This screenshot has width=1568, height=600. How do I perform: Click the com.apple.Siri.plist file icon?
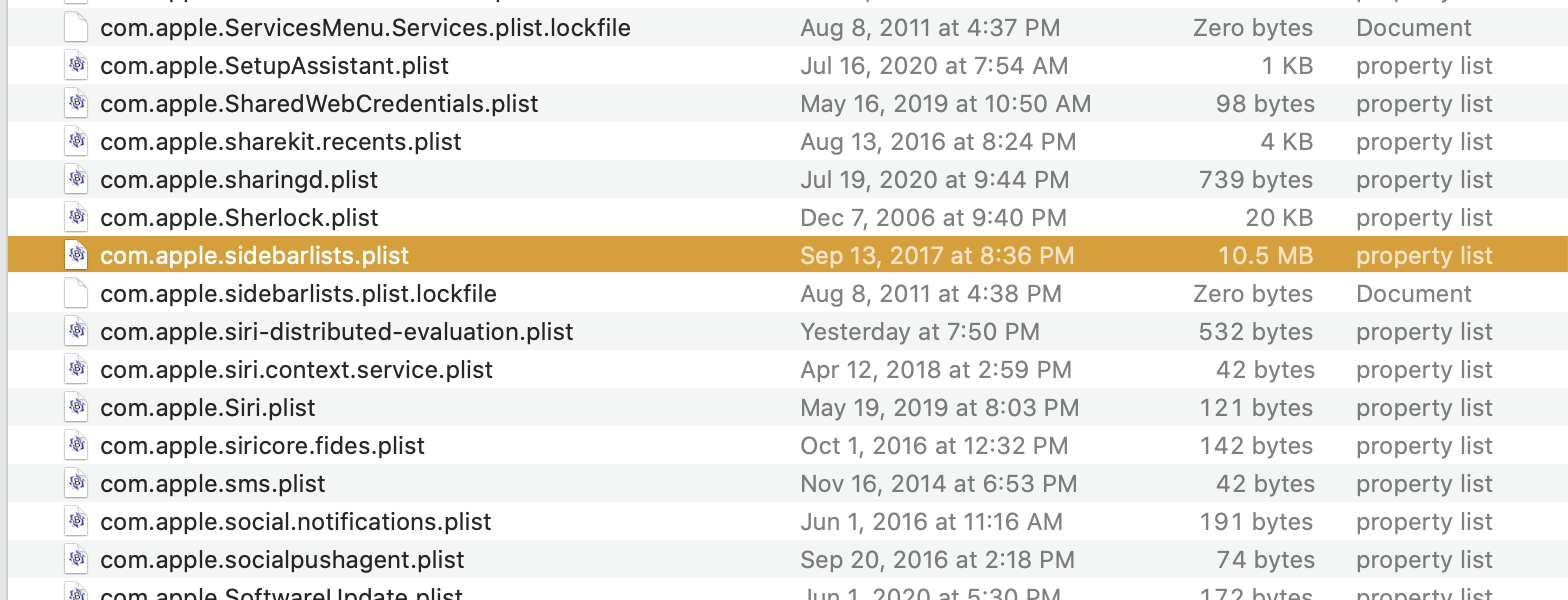[77, 408]
